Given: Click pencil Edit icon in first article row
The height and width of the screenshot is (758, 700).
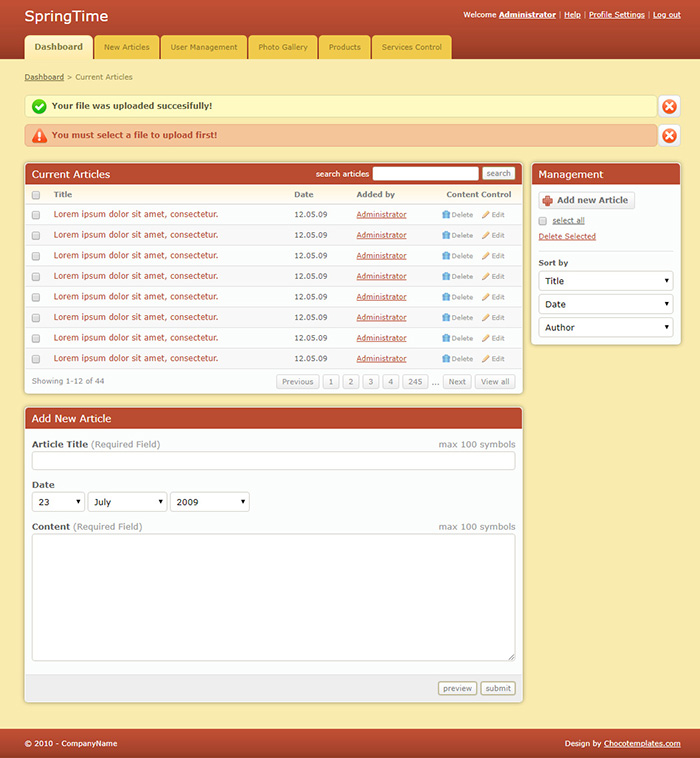Looking at the screenshot, I should click(x=486, y=215).
